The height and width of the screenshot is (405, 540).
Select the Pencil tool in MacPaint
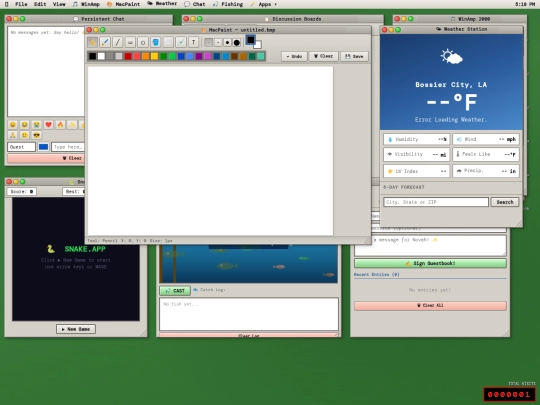pyautogui.click(x=92, y=42)
